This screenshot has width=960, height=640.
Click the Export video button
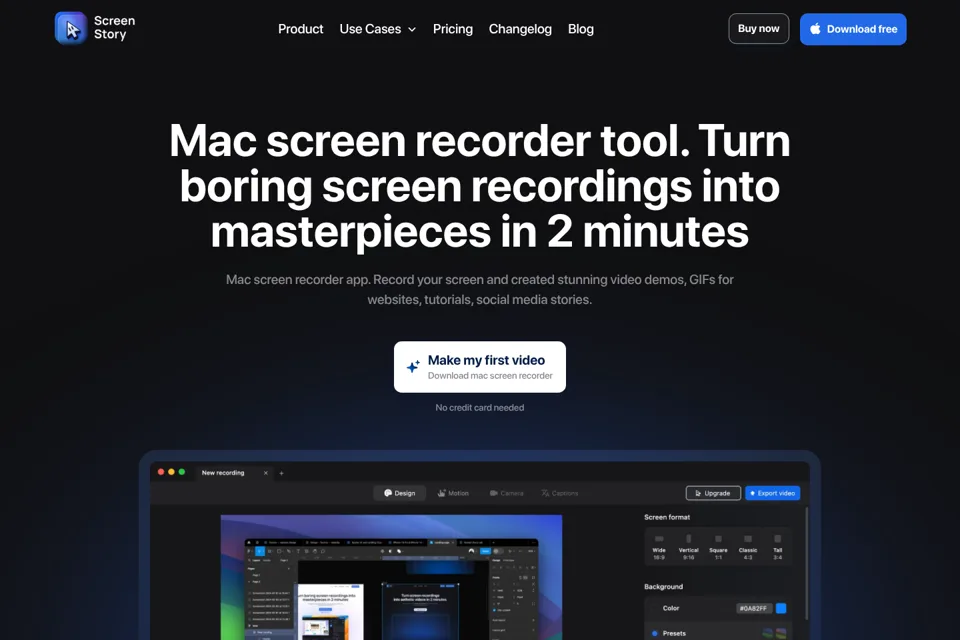pyautogui.click(x=773, y=493)
